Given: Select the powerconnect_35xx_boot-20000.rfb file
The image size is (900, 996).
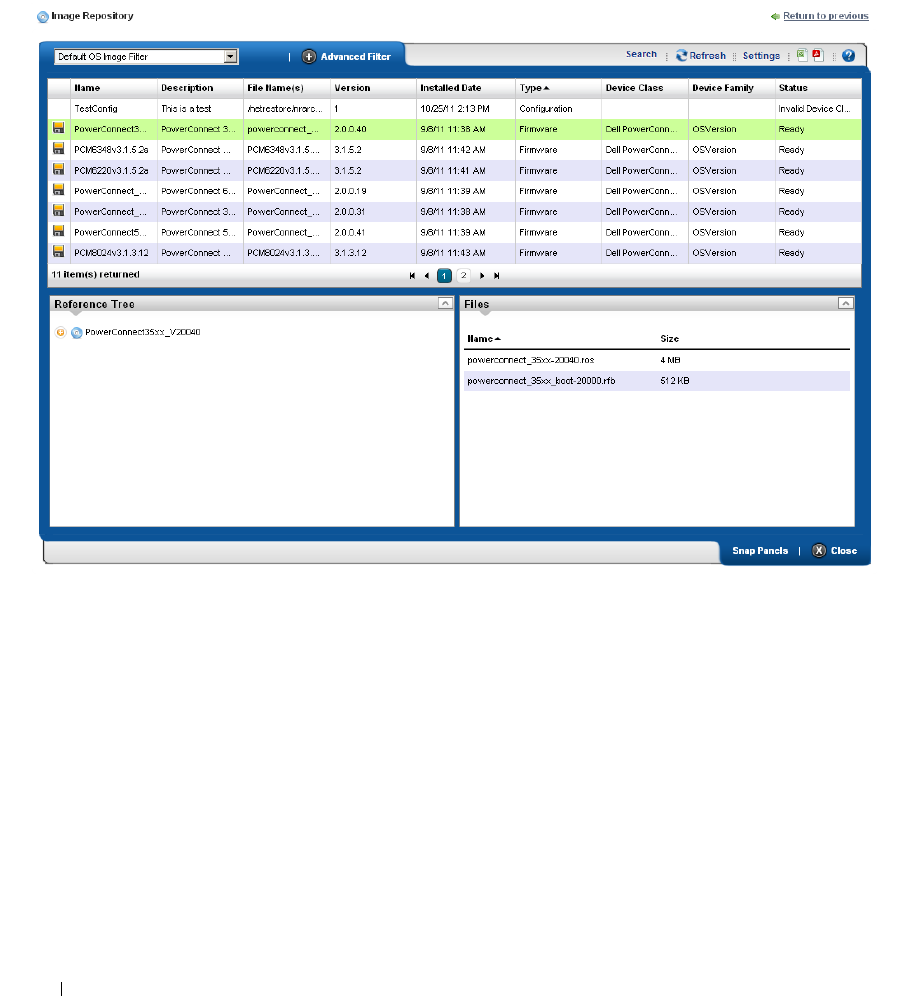Looking at the screenshot, I should point(541,381).
